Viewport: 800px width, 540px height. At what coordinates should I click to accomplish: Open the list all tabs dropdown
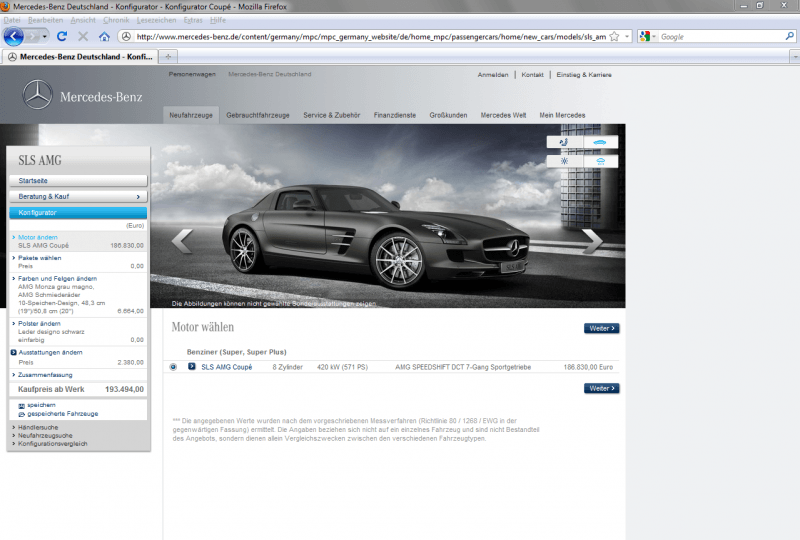[794, 57]
